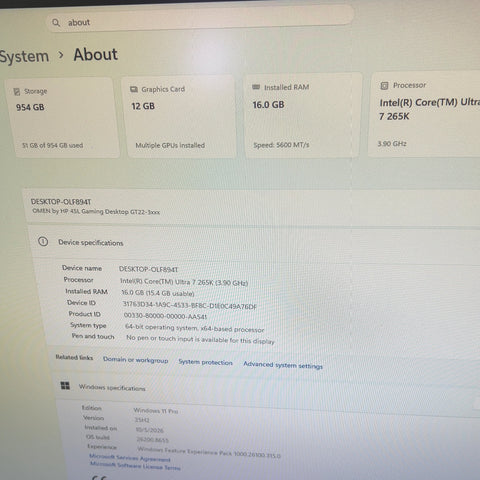
Task: Open the Installed RAM 16.0 GB card
Action: [303, 115]
